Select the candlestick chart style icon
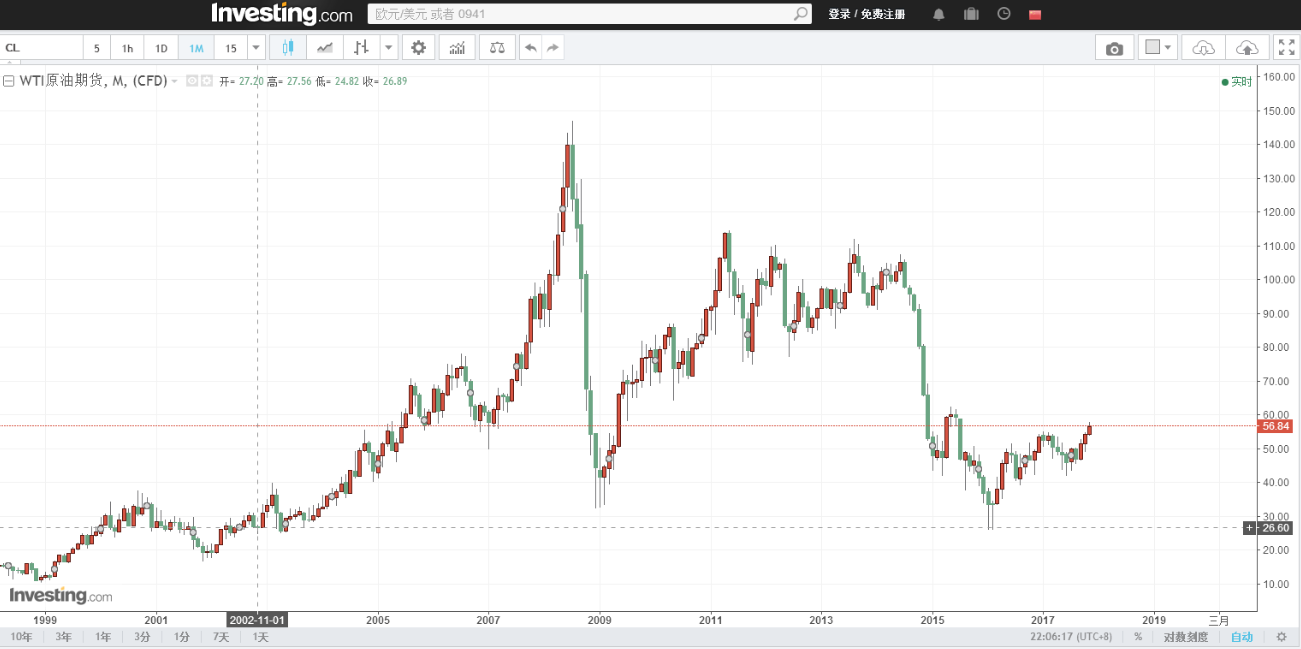Image resolution: width=1301 pixels, height=649 pixels. 288,48
